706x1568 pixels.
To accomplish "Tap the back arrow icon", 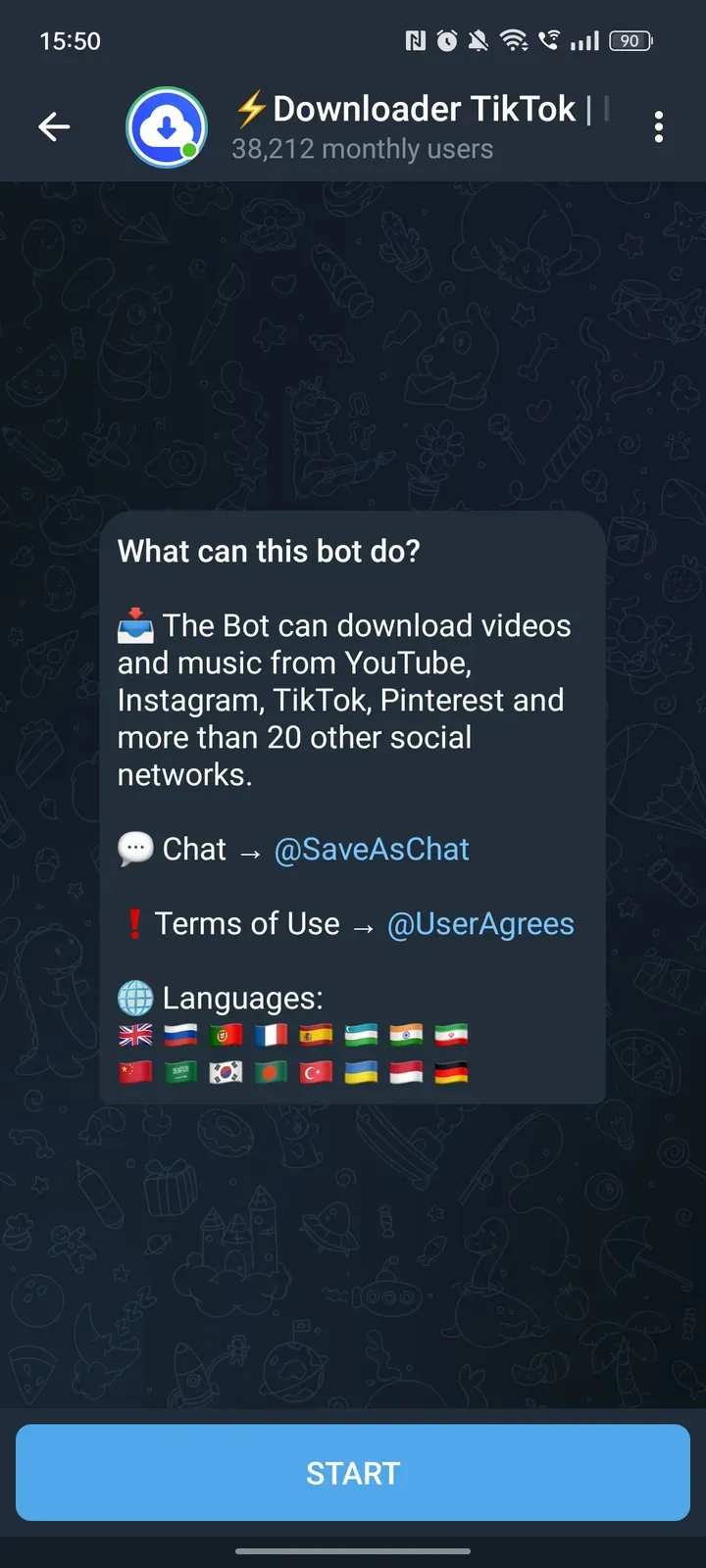I will (54, 126).
